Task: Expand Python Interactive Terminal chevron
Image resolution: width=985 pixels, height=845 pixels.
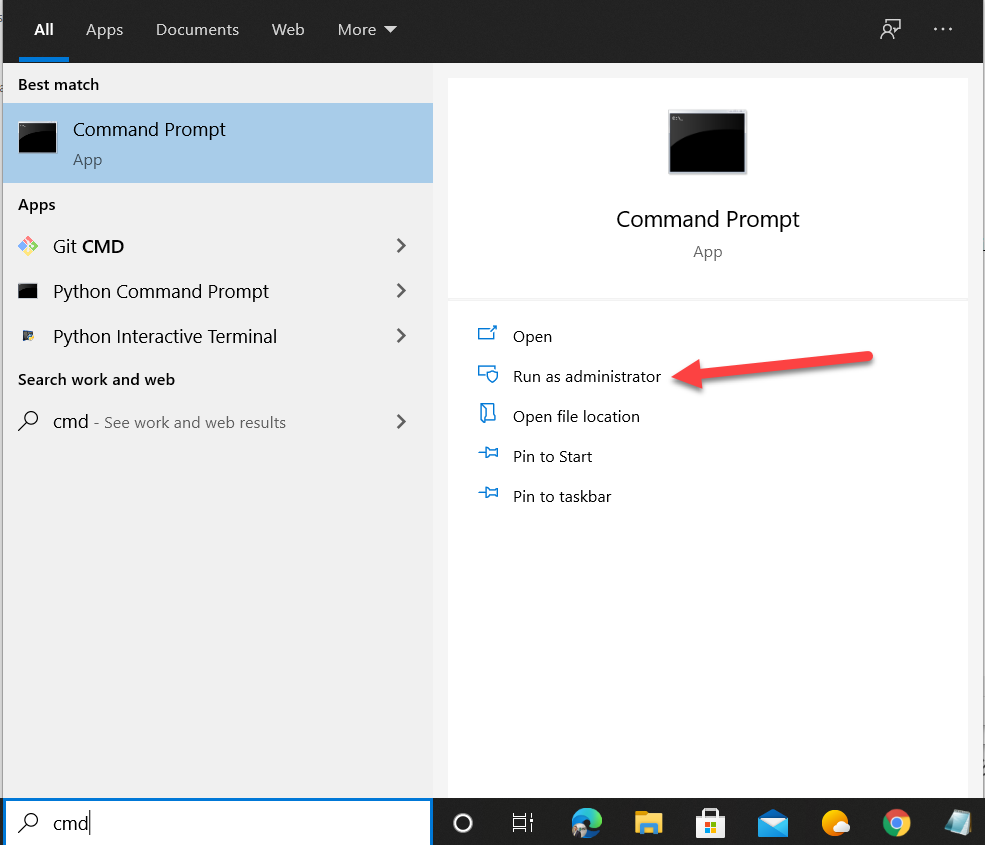Action: coord(401,336)
